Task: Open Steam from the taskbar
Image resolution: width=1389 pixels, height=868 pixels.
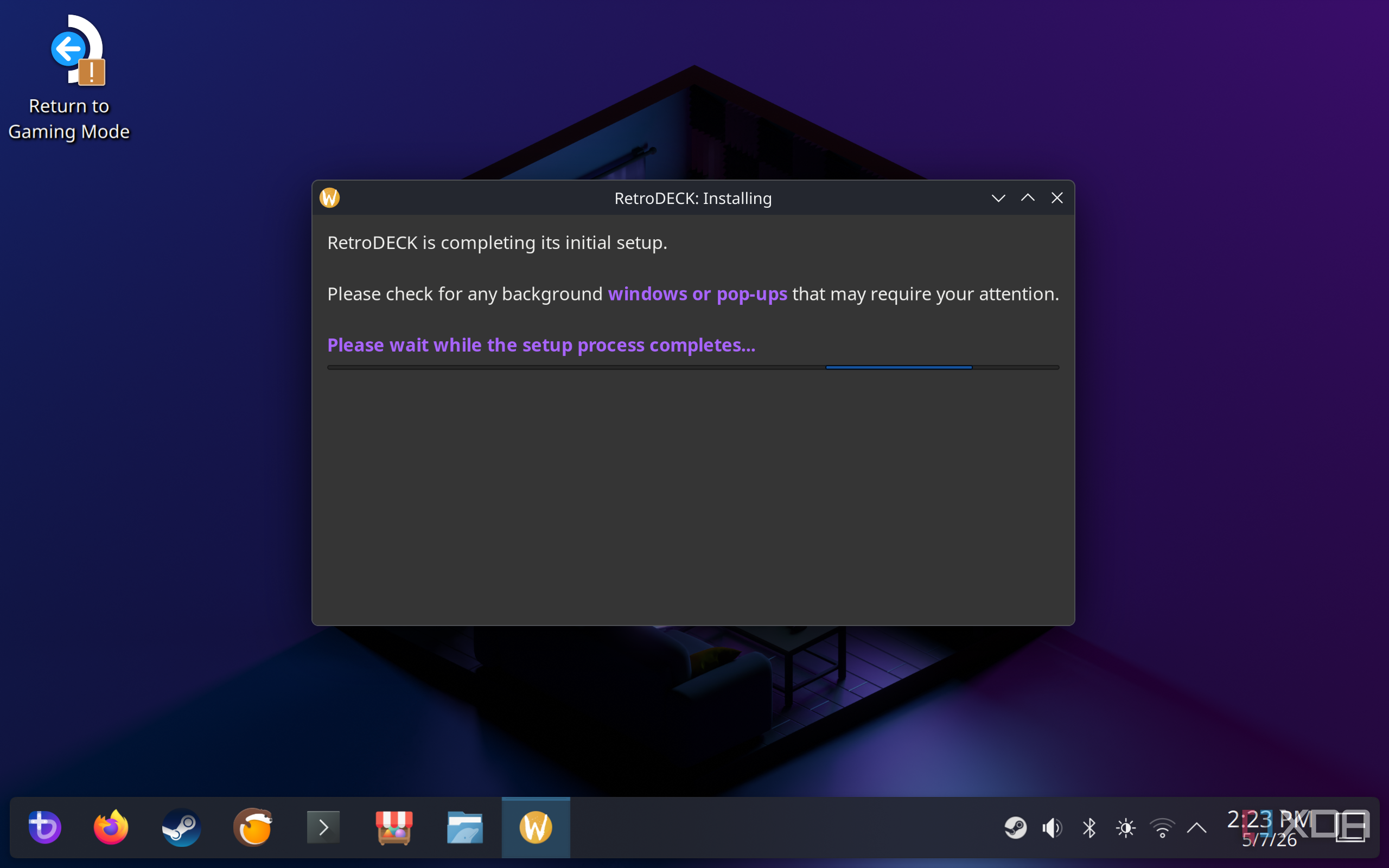Action: 181,827
